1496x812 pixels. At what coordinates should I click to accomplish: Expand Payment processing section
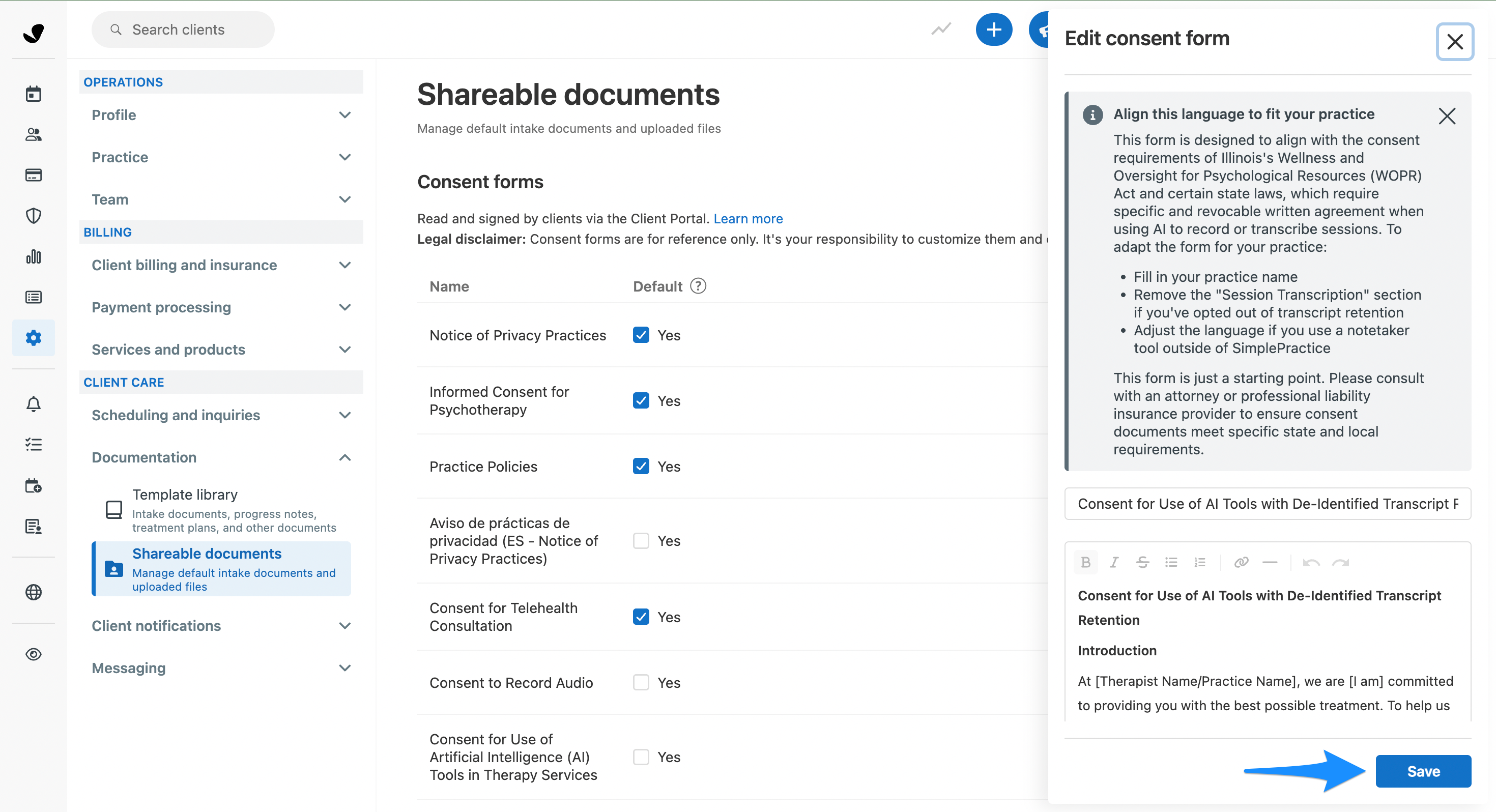[x=221, y=307]
